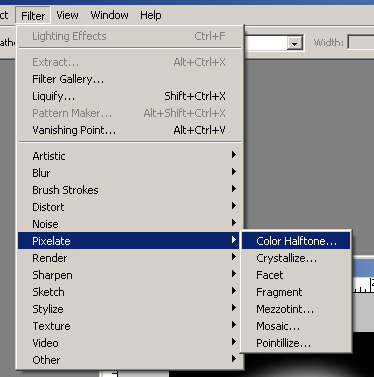Open the Help menu
Screen dimensions: 374x377
click(151, 15)
